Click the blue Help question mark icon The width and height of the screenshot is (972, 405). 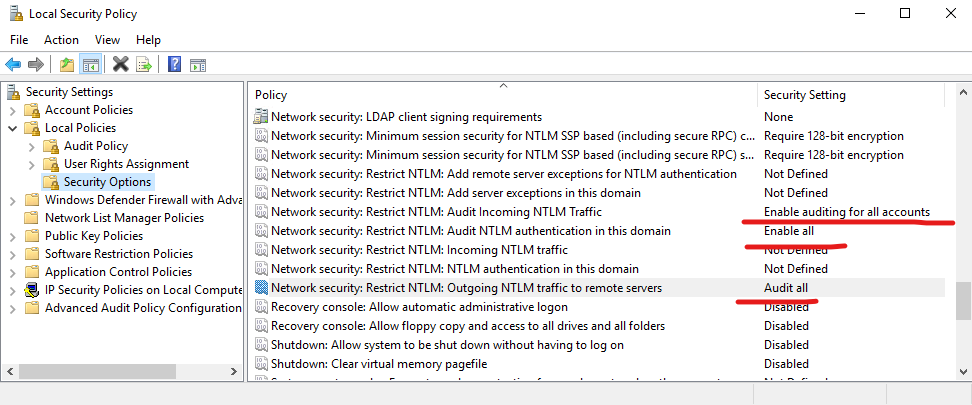point(174,64)
